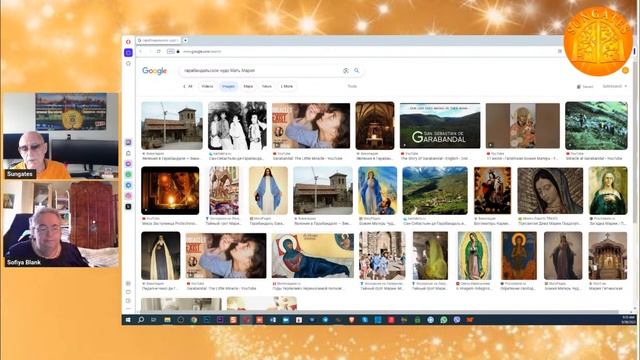Open the black X icon in Opera sidebar
Screen dimensions: 640x360
[x=128, y=207]
